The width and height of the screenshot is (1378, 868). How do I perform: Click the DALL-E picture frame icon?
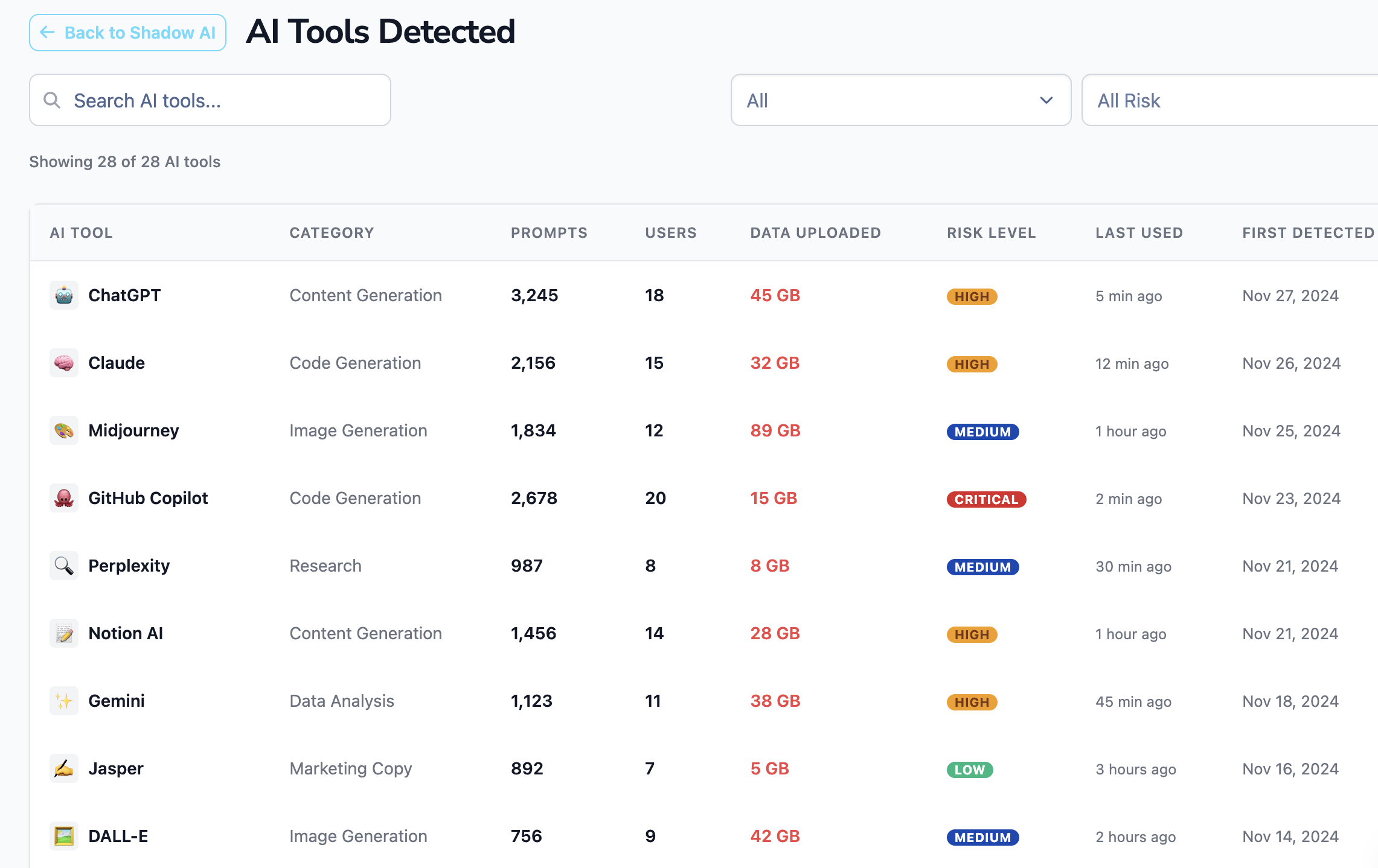64,836
